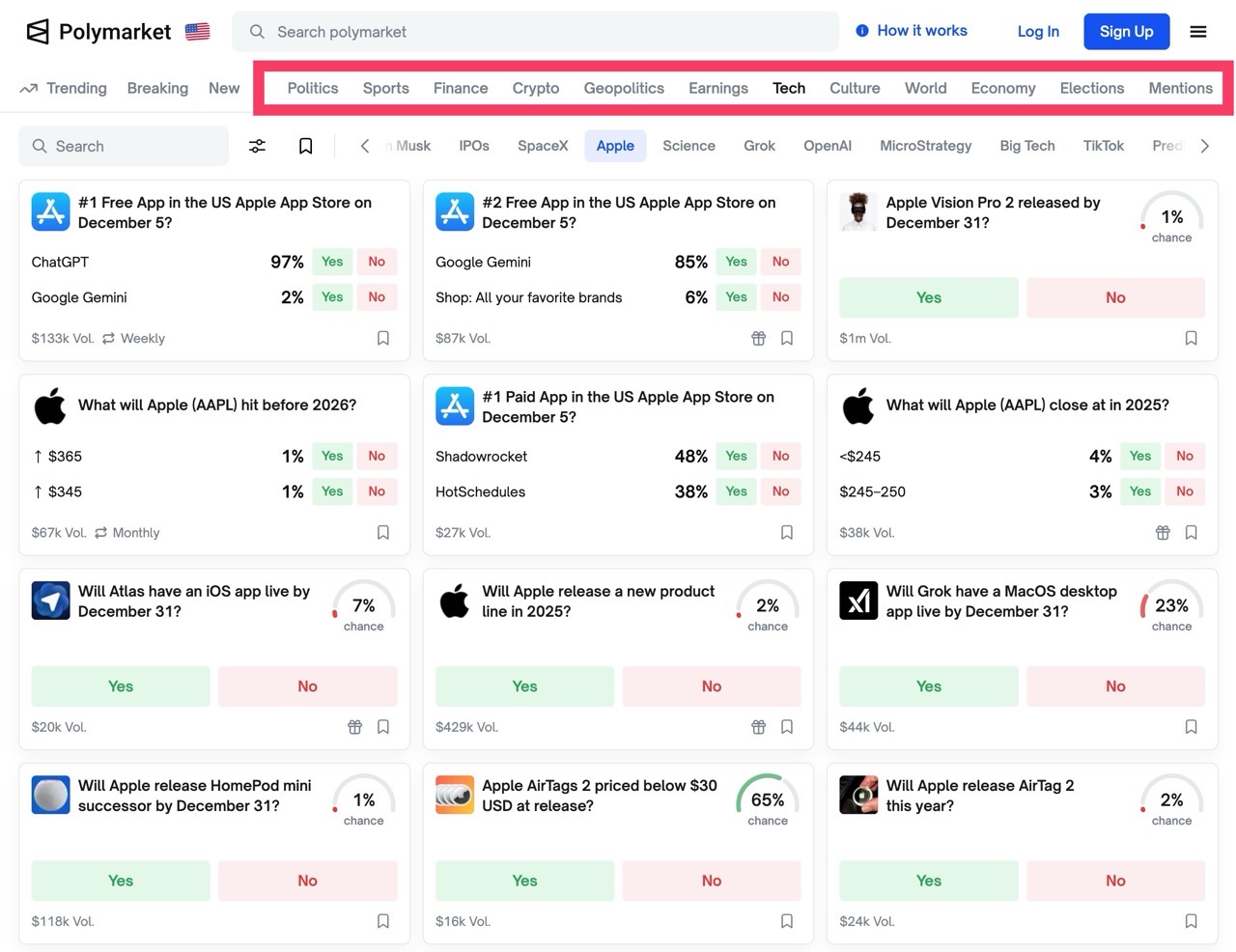
Task: Click Weekly recurrence on #1 Free App card
Action: point(133,338)
